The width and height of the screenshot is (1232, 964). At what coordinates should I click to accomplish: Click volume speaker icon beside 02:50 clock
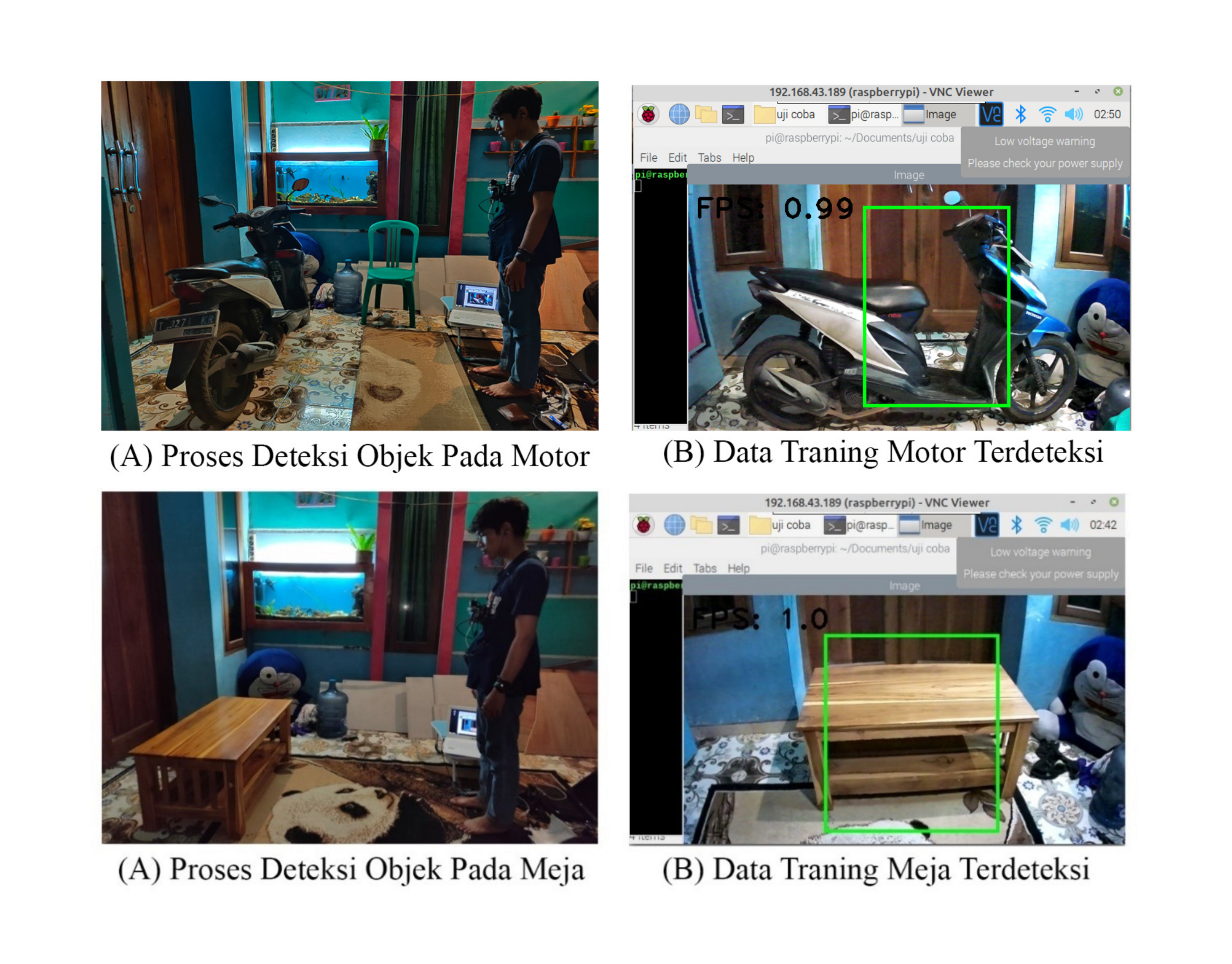[1073, 115]
